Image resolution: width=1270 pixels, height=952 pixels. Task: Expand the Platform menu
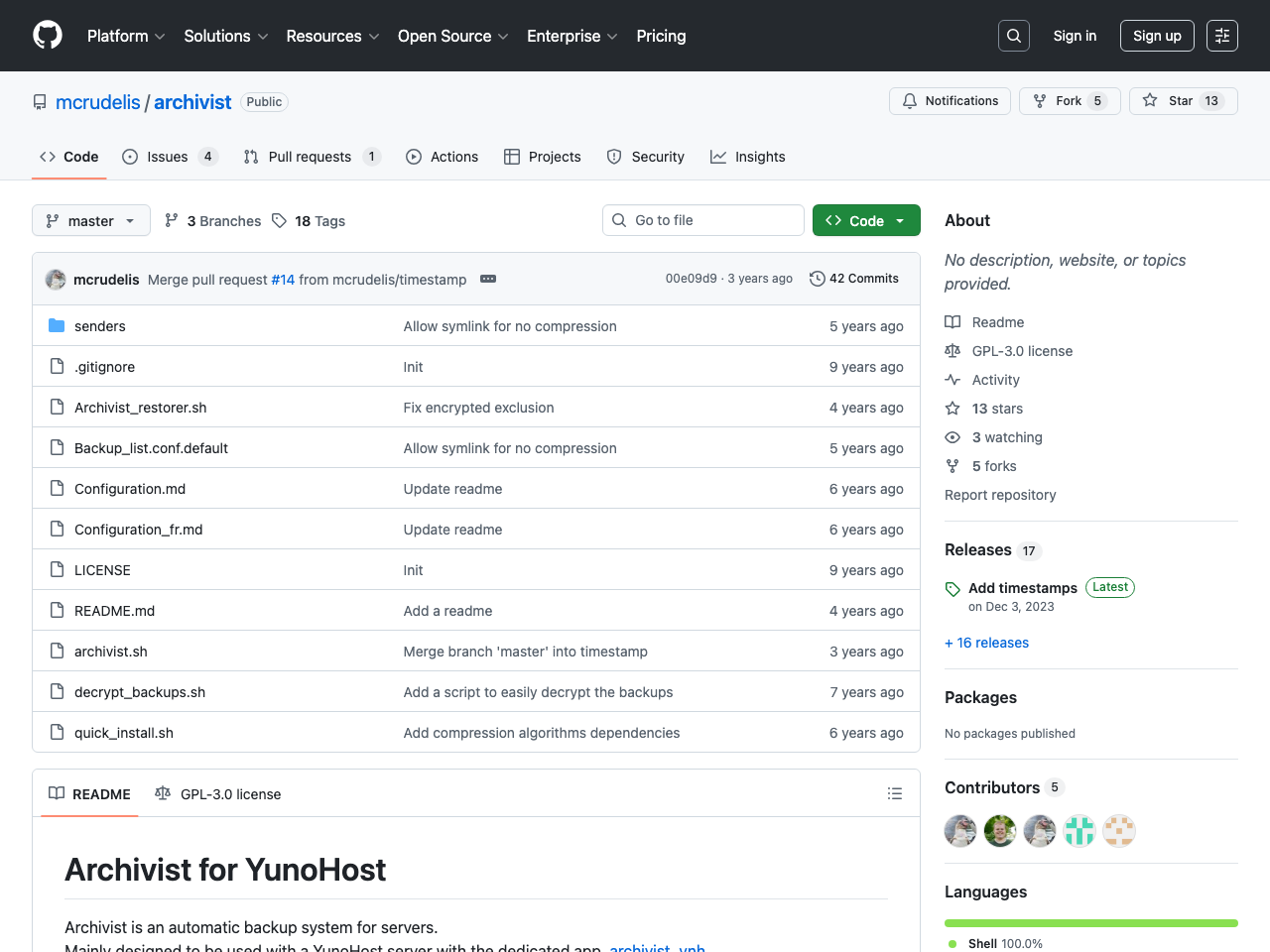(x=126, y=36)
